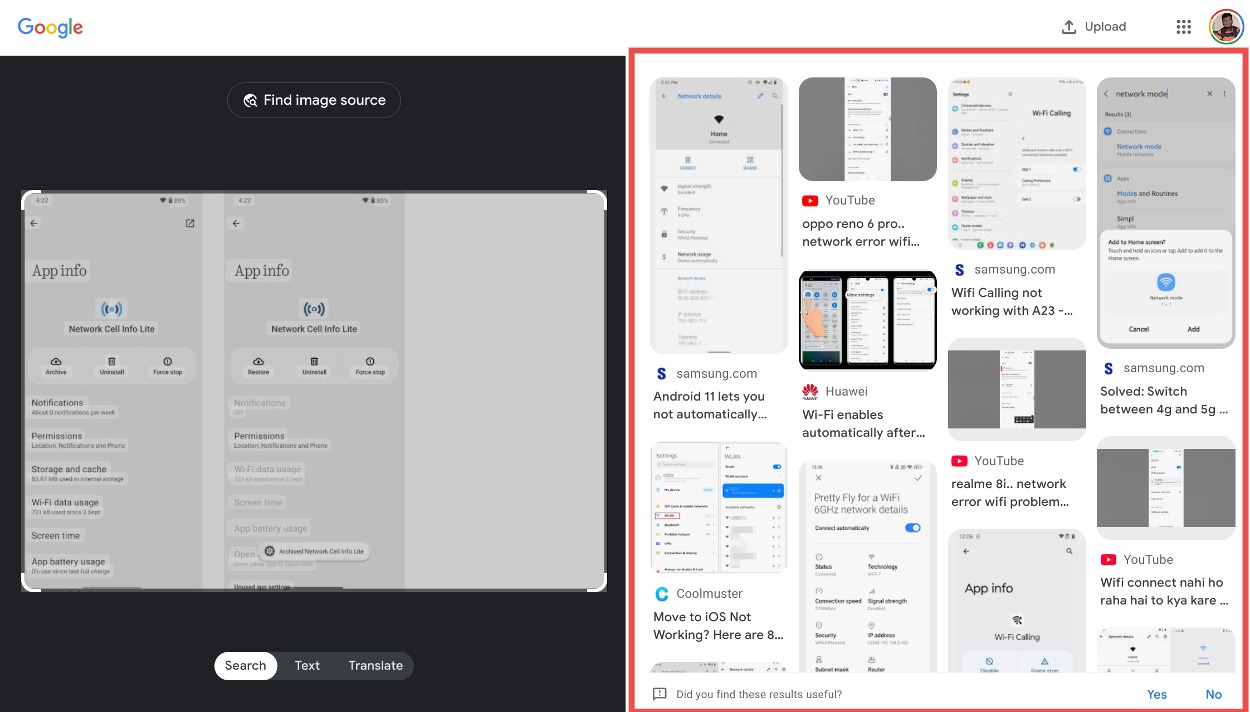
Task: Click the Google logo
Action: point(50,27)
